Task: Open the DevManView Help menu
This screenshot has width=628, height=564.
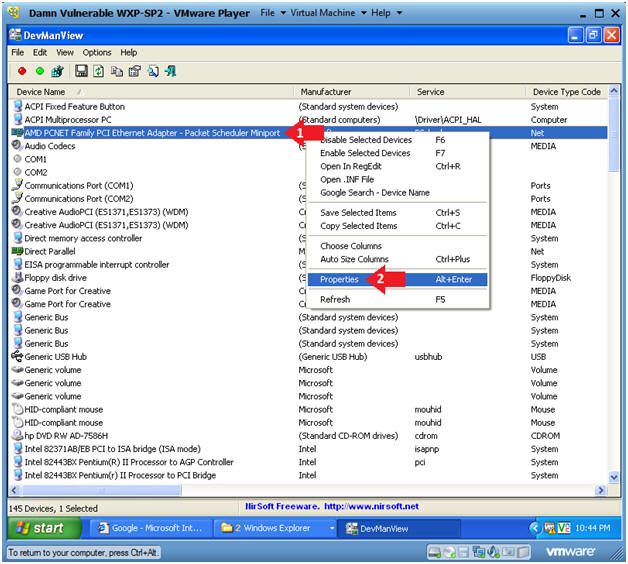Action: click(129, 52)
